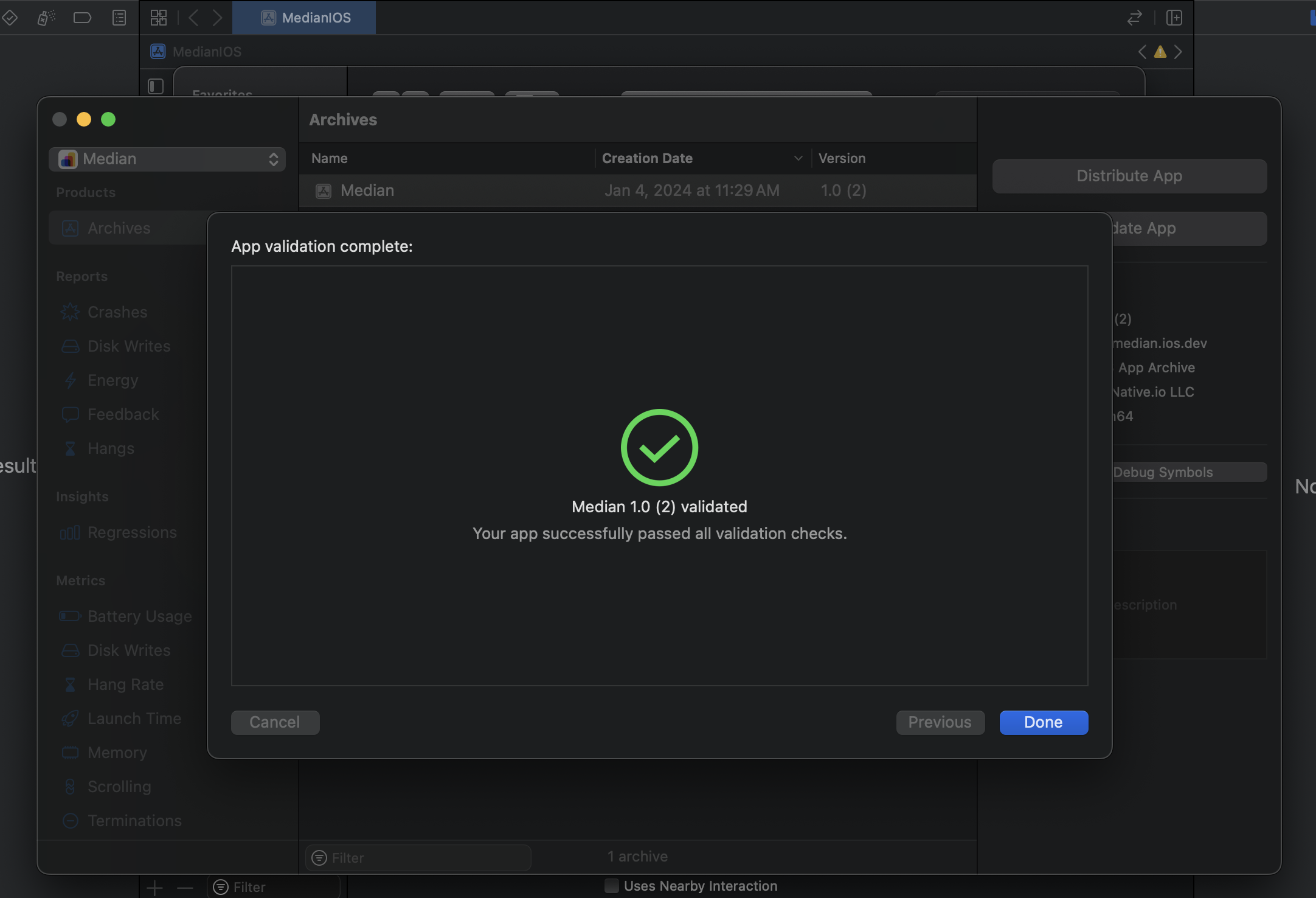Toggle Xcode project outline sidebar icon

pyautogui.click(x=156, y=86)
